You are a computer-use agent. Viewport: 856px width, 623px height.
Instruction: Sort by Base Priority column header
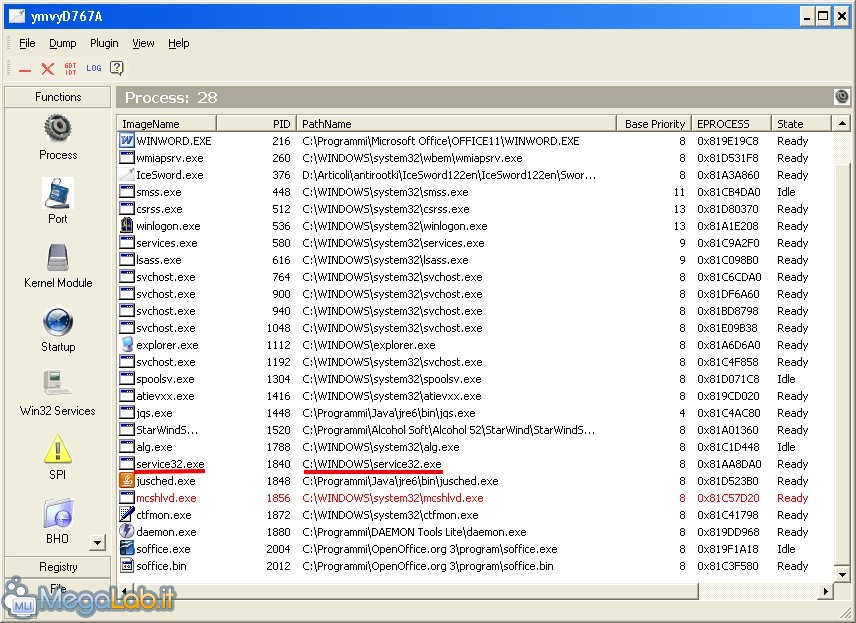point(654,124)
